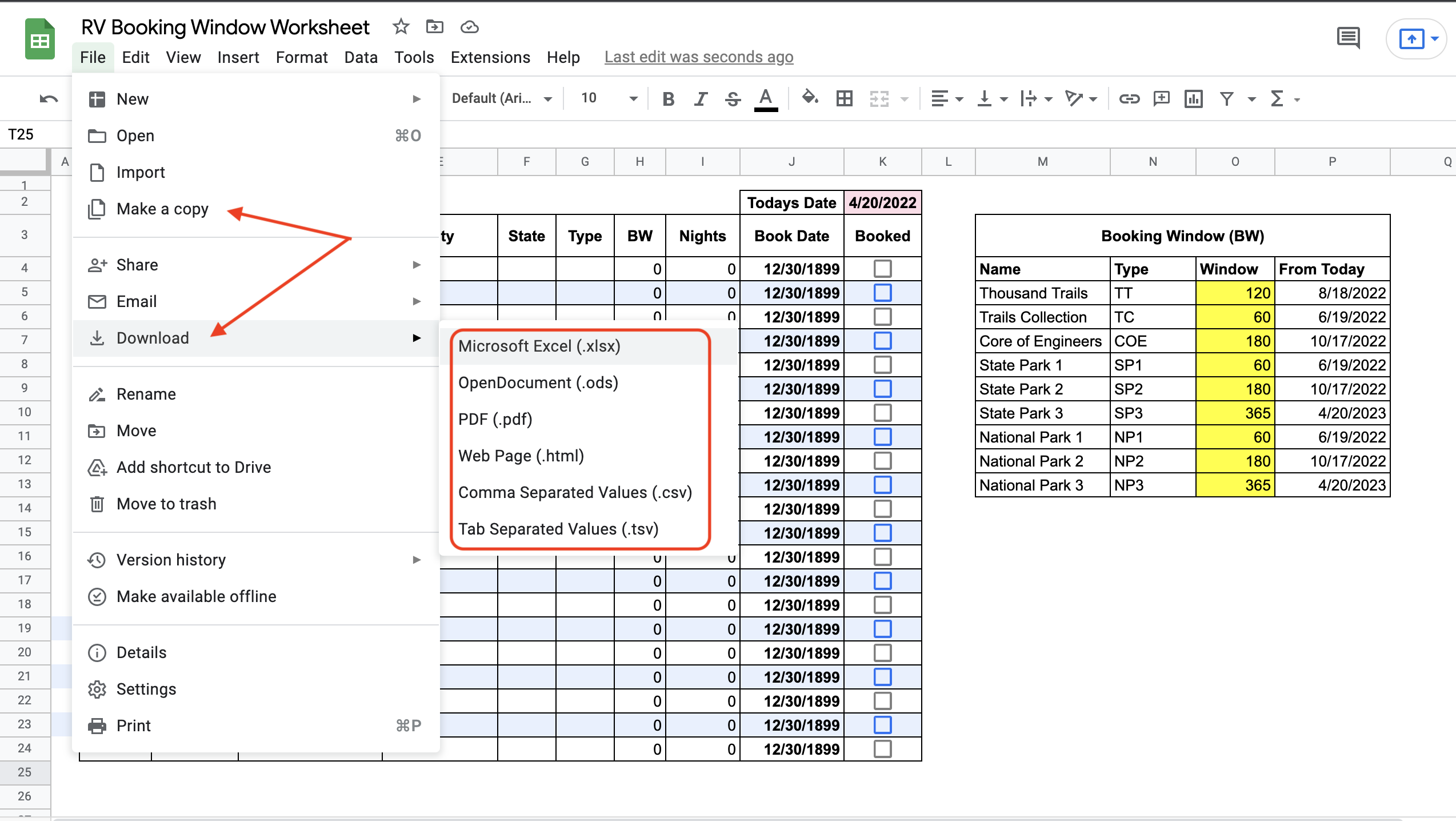The image size is (1456, 821).
Task: Open text rotation options
Action: tap(1081, 99)
